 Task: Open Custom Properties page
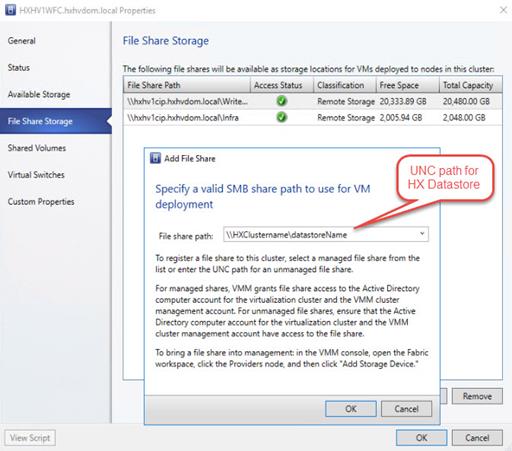point(41,202)
